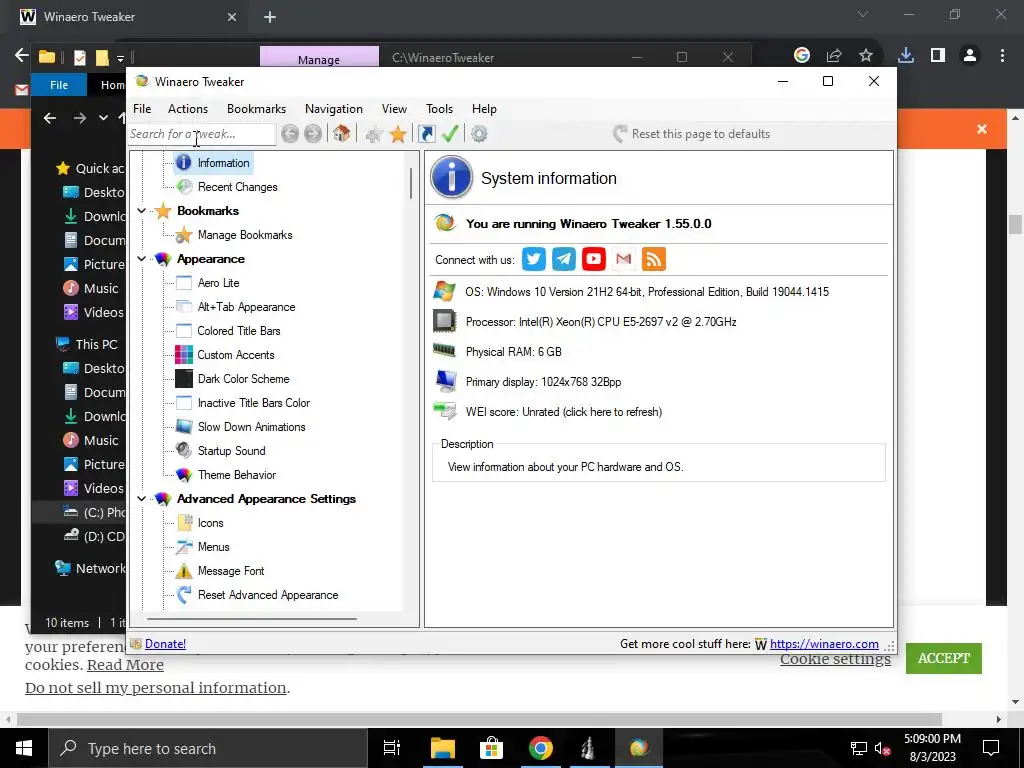Open the Manage tab in File Explorer
The height and width of the screenshot is (768, 1024).
tap(319, 59)
